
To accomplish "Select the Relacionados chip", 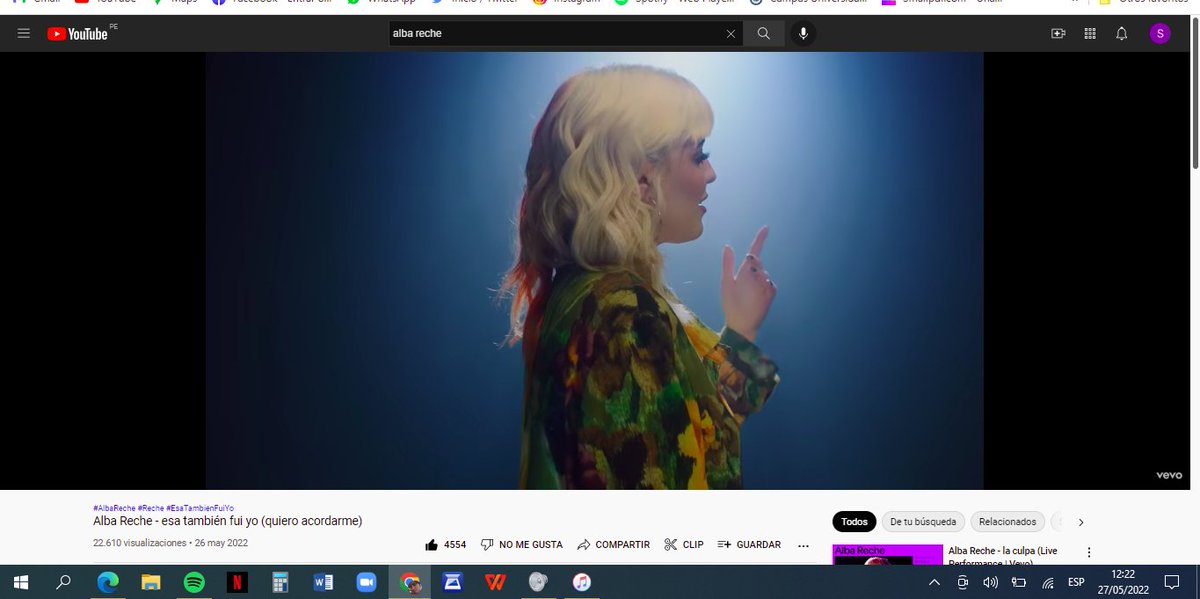I will 1007,522.
